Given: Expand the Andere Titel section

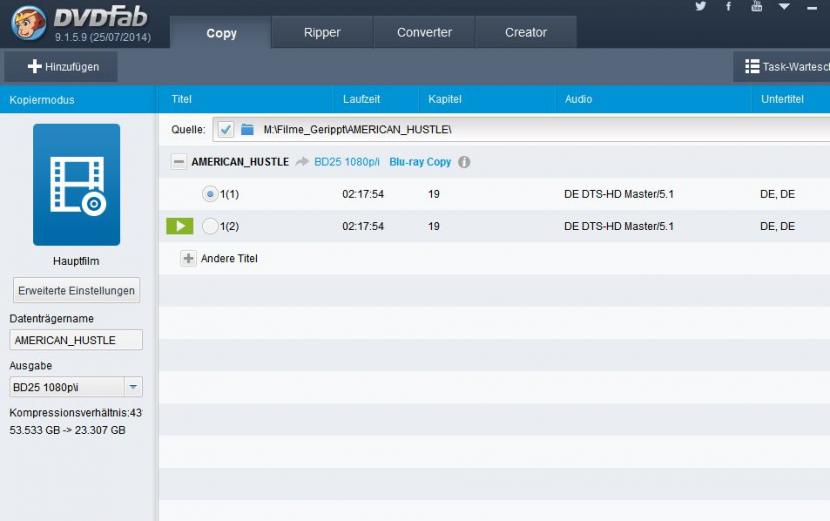Looking at the screenshot, I should 188,258.
